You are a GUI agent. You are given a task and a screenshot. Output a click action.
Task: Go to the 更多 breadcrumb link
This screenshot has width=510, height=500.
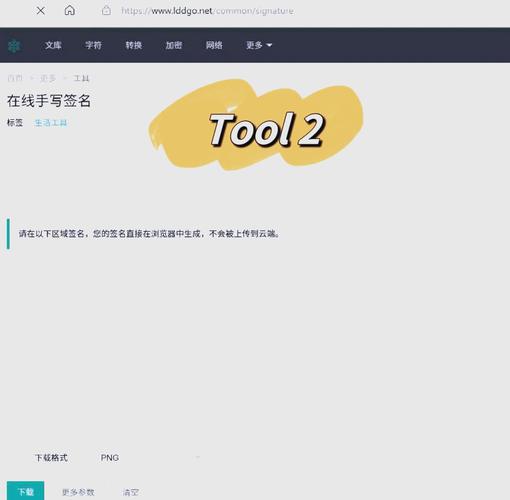[x=48, y=78]
